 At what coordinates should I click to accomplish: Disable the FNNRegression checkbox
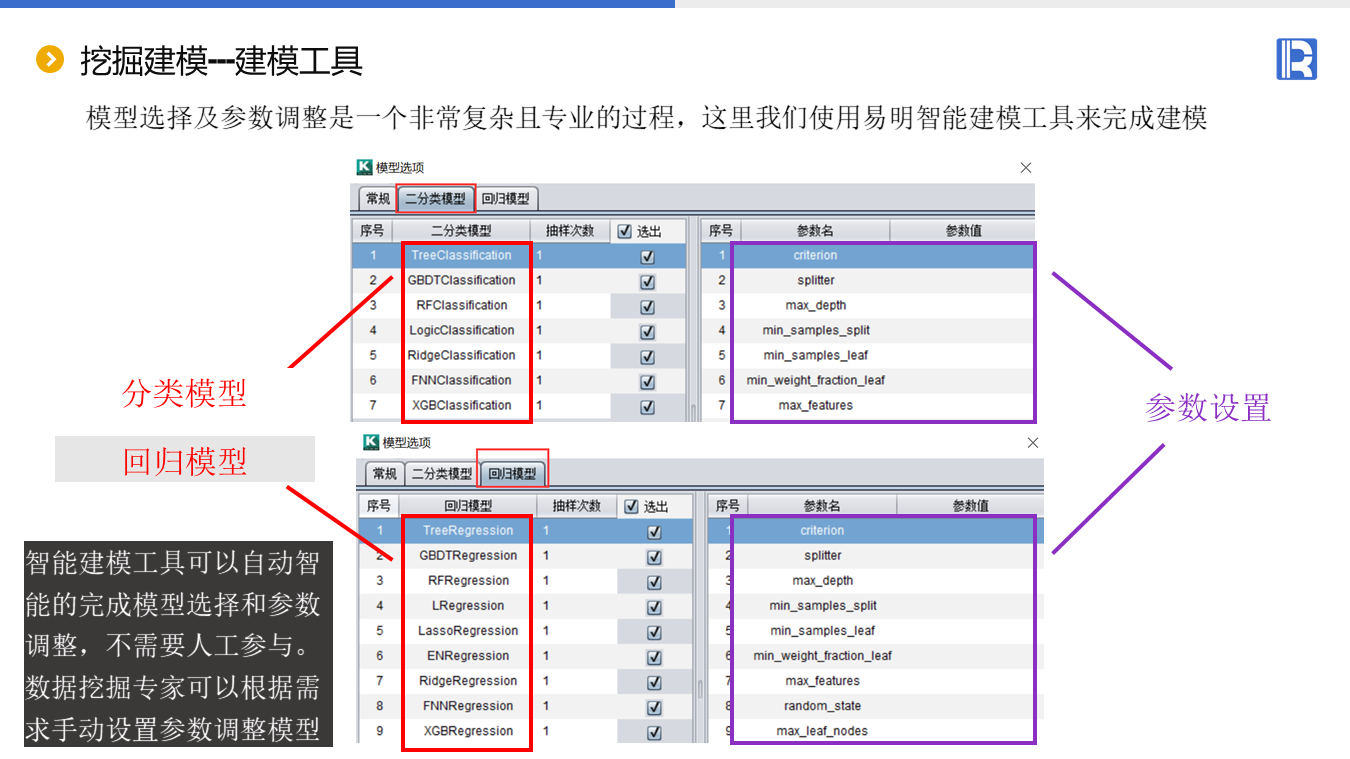(x=654, y=706)
